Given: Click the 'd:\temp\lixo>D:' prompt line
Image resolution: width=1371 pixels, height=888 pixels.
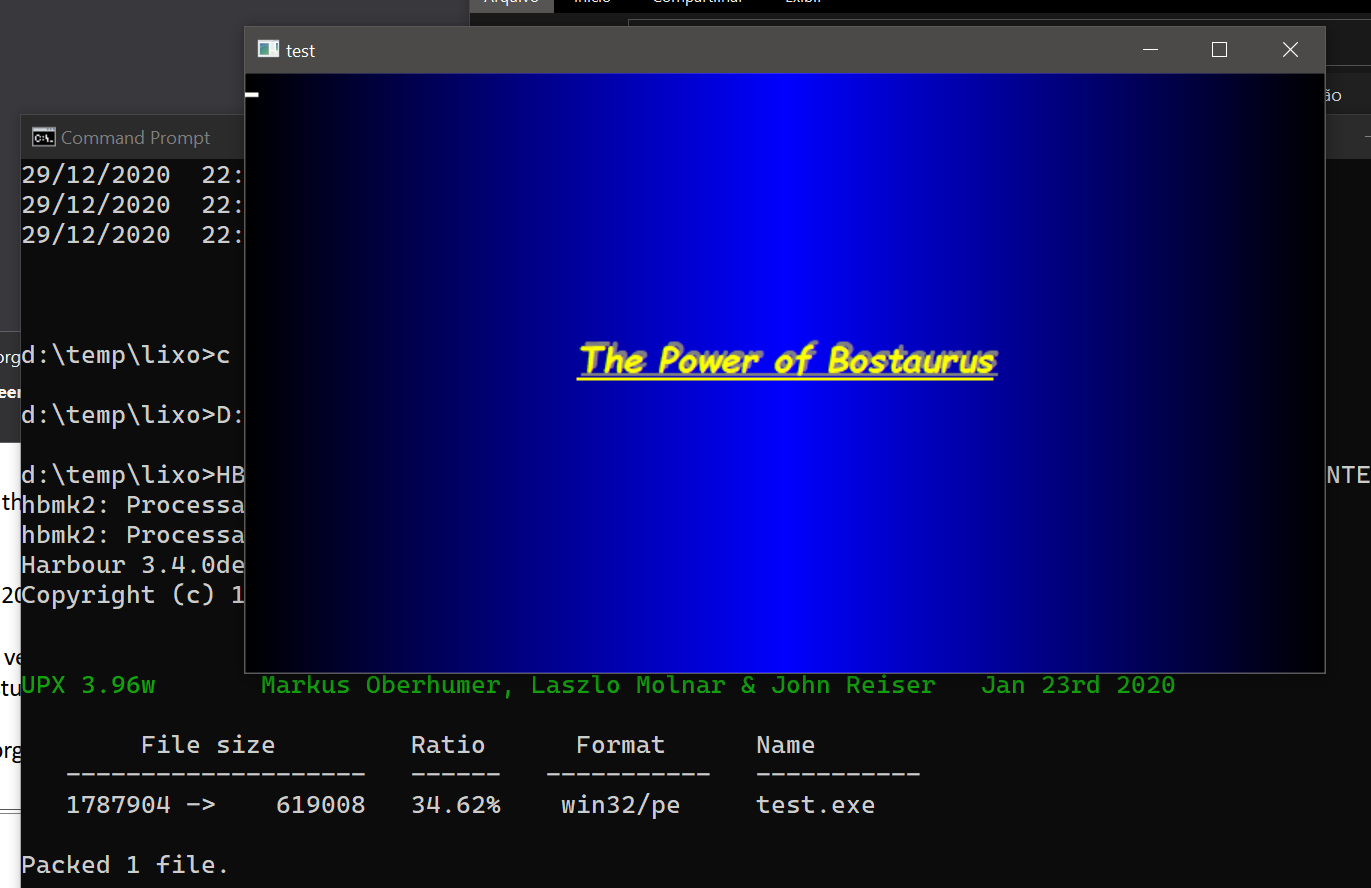Looking at the screenshot, I should coord(133,415).
